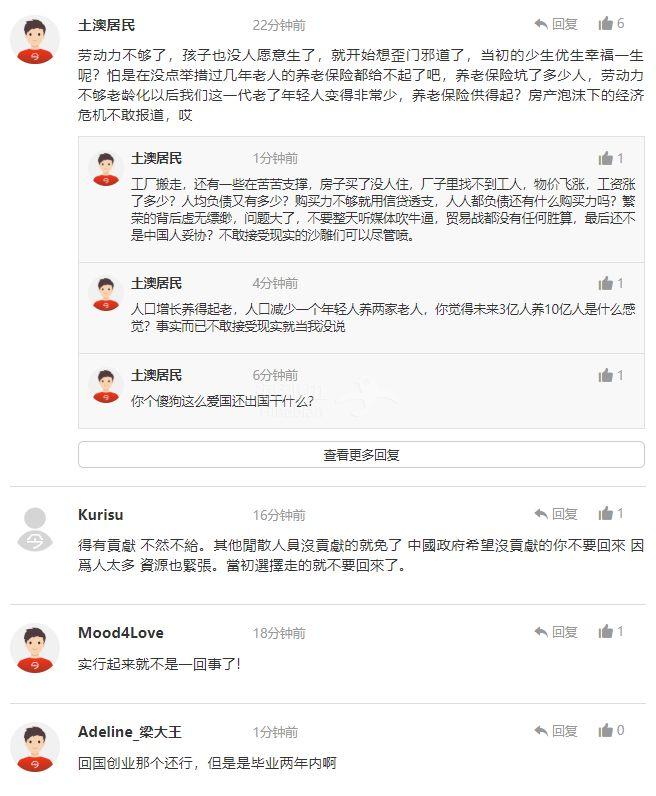Open the top commenter 土澳居民's avatar
The width and height of the screenshot is (656, 796).
(x=35, y=40)
